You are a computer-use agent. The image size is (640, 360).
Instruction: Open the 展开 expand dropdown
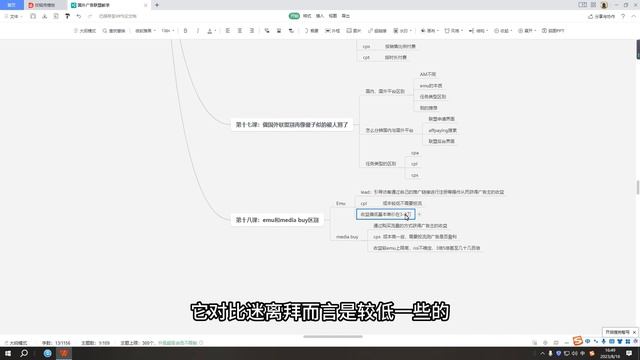pyautogui.click(x=527, y=31)
